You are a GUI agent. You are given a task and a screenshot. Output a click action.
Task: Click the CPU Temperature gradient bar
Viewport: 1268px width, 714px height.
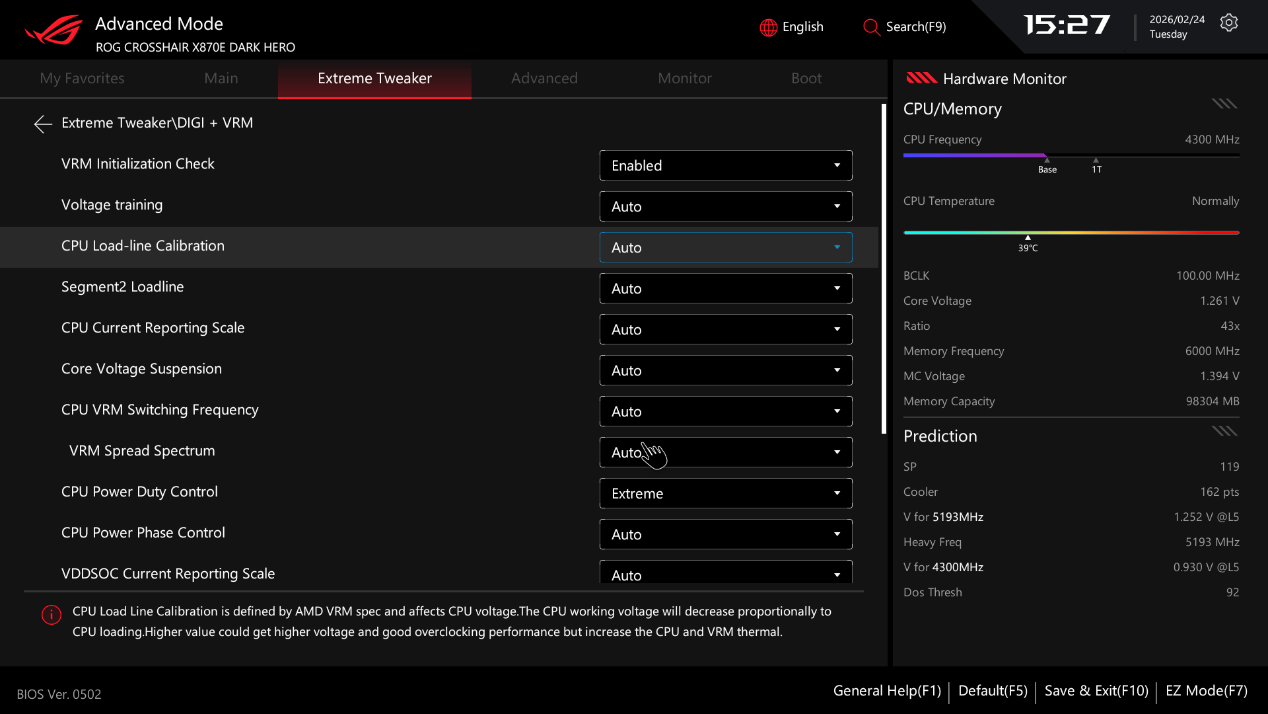pos(1070,232)
